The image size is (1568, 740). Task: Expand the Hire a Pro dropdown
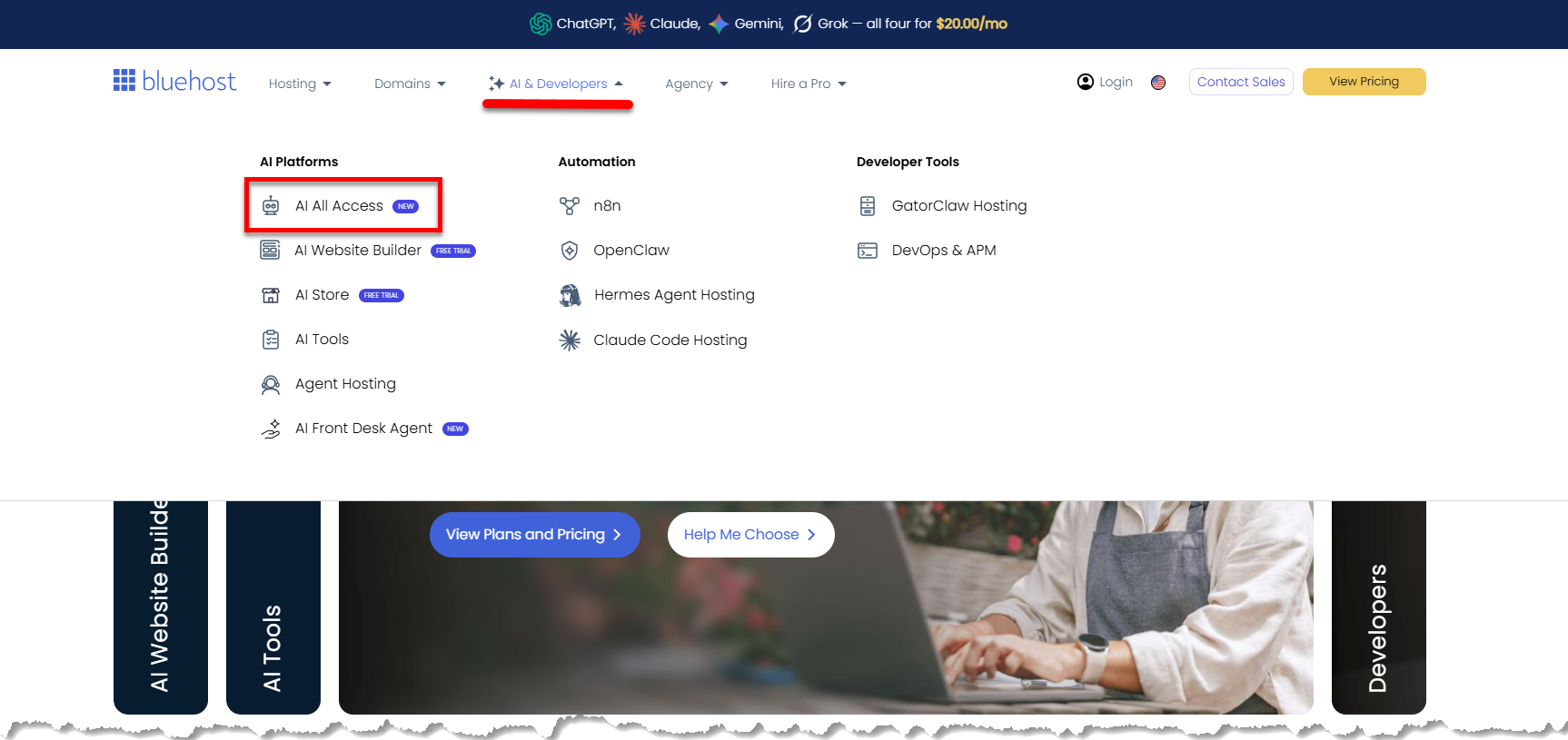coord(809,84)
